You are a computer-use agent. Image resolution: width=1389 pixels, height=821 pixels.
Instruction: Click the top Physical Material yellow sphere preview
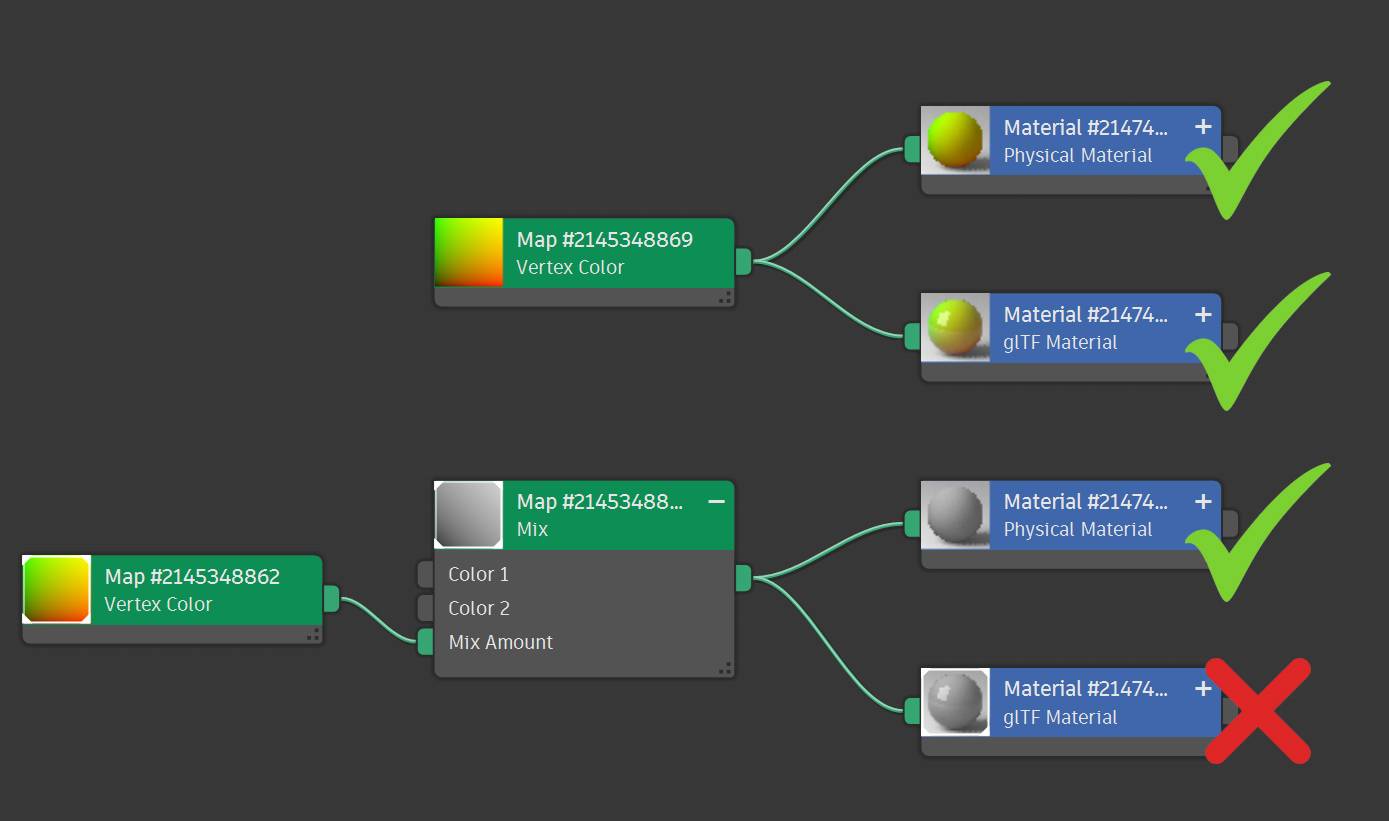(x=955, y=140)
